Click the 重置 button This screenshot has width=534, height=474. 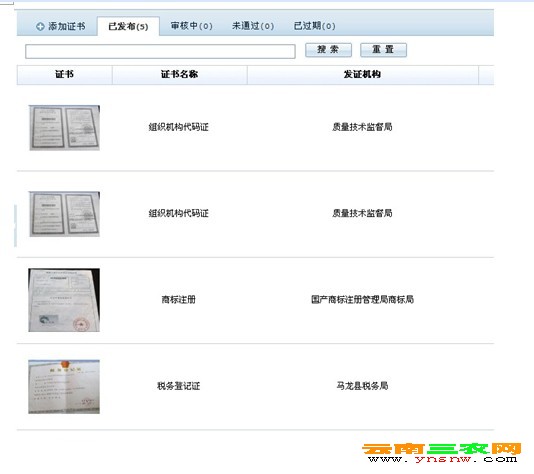pos(383,50)
